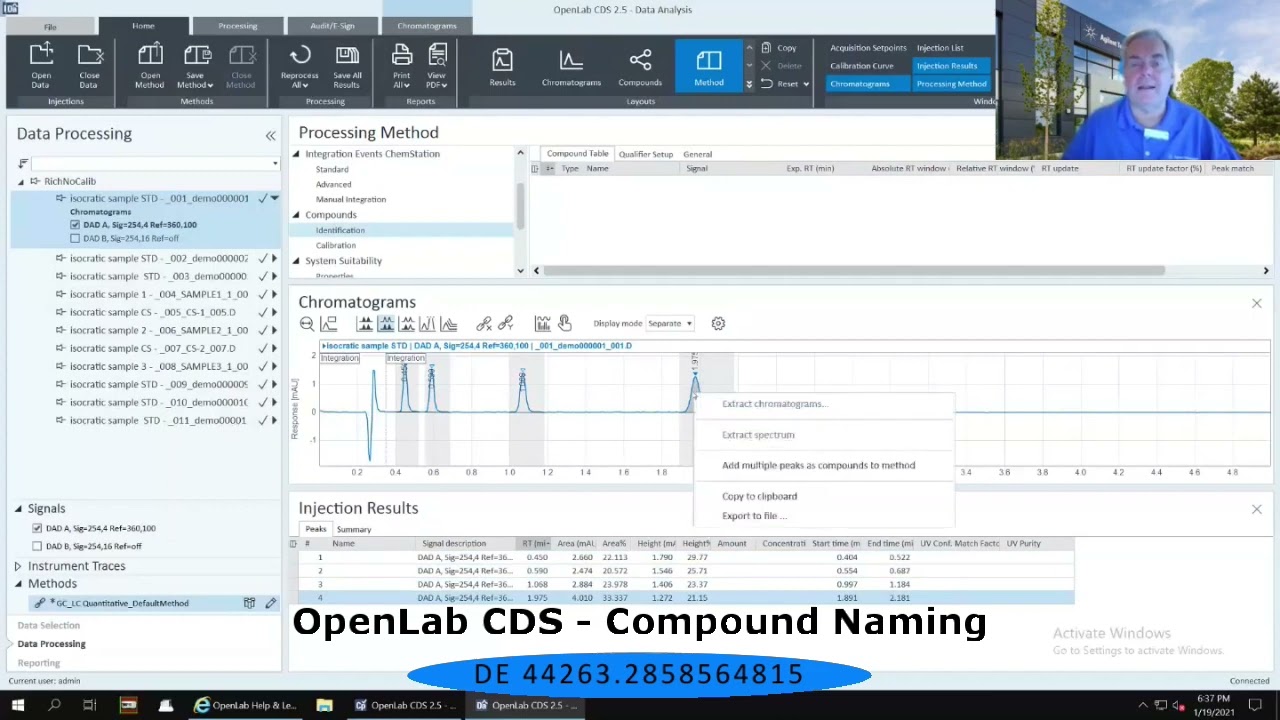Click the axis scaling icon in Chromatograms toolbar

coord(329,324)
